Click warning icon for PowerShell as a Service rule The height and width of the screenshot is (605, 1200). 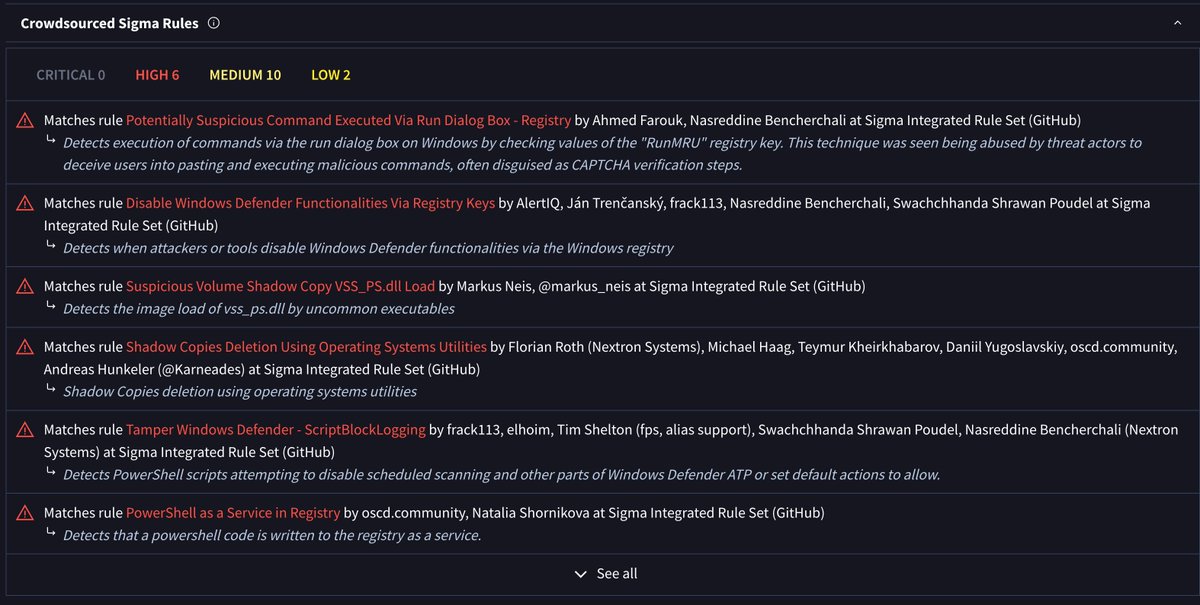click(25, 514)
